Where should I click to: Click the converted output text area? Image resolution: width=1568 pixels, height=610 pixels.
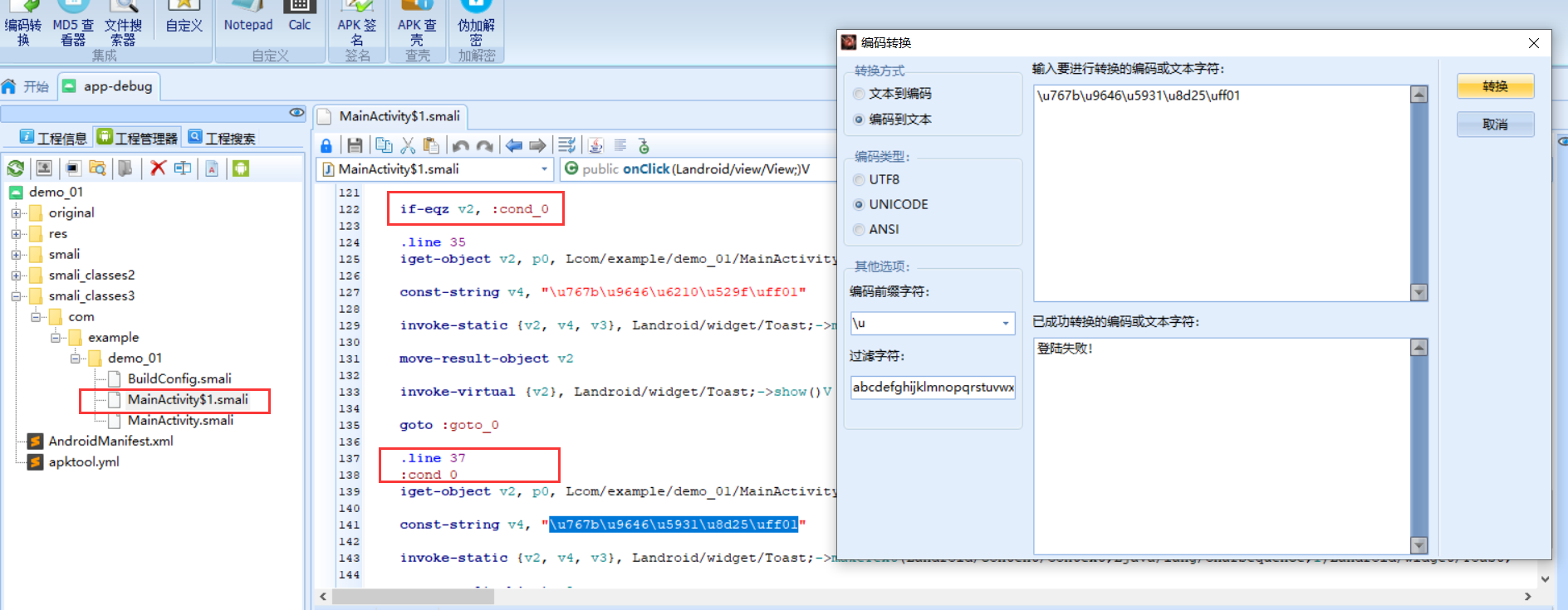pos(1222,446)
